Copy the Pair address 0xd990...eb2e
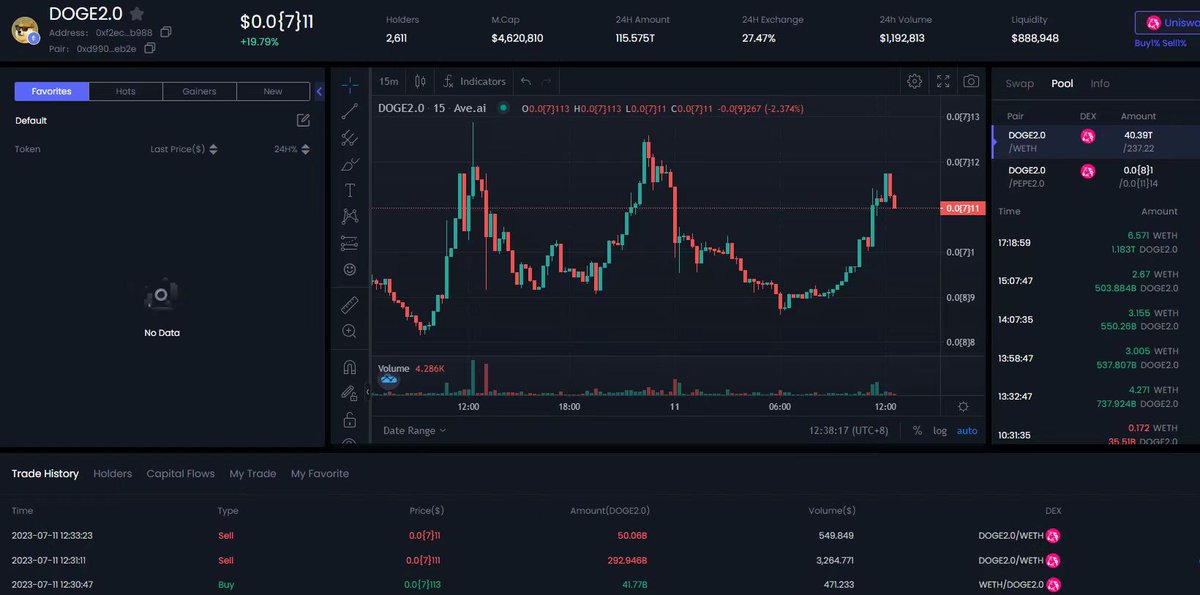This screenshot has height=595, width=1200. (150, 48)
